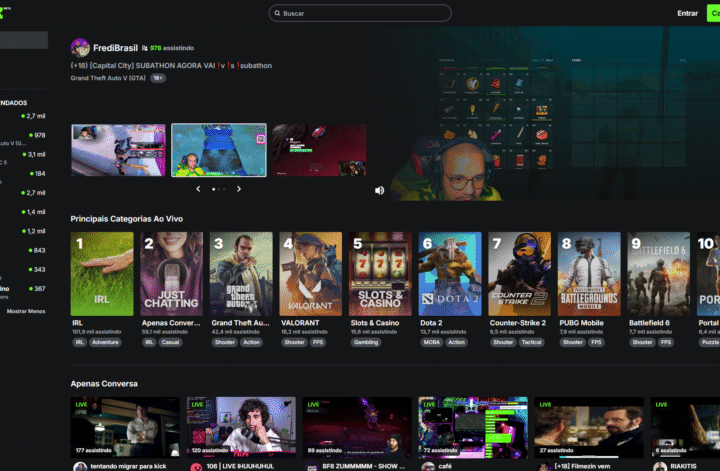Click FPS tag under VALORANT
720x471 pixels.
tap(318, 342)
